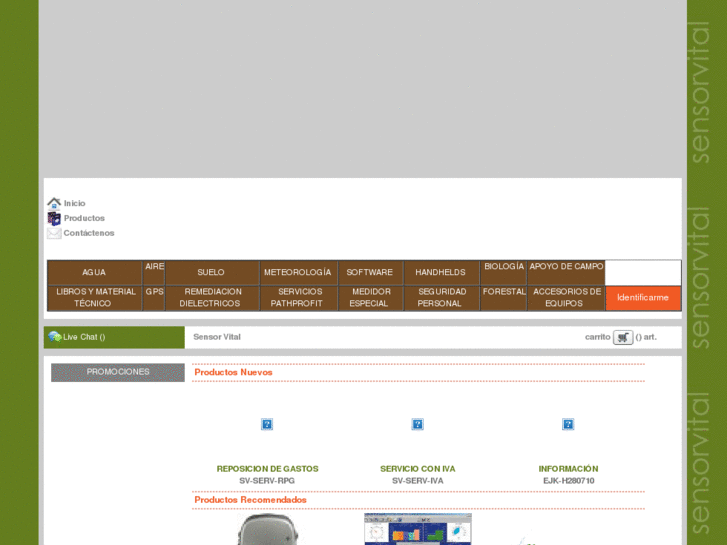The width and height of the screenshot is (727, 545).
Task: Open SERVICIOS PATHPROFIT category
Action: pos(298,298)
